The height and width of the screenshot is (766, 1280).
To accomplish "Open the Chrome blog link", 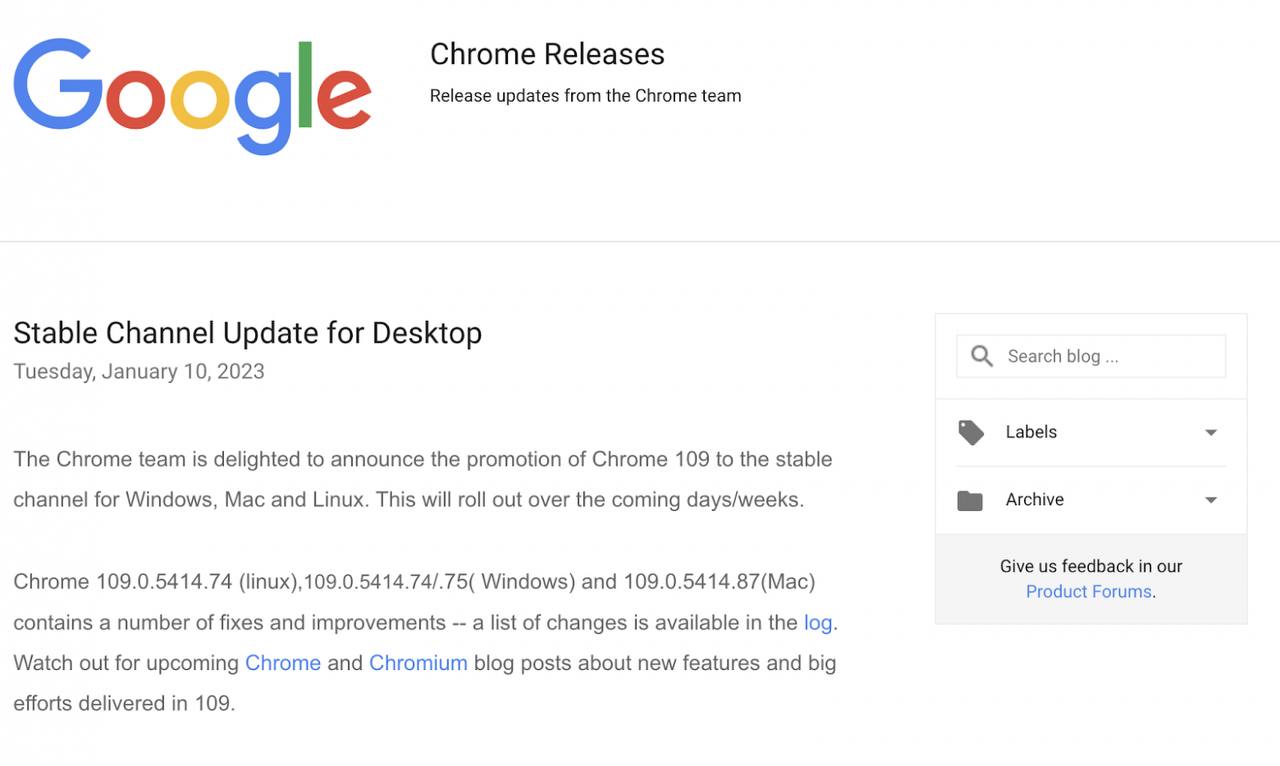I will pos(283,663).
